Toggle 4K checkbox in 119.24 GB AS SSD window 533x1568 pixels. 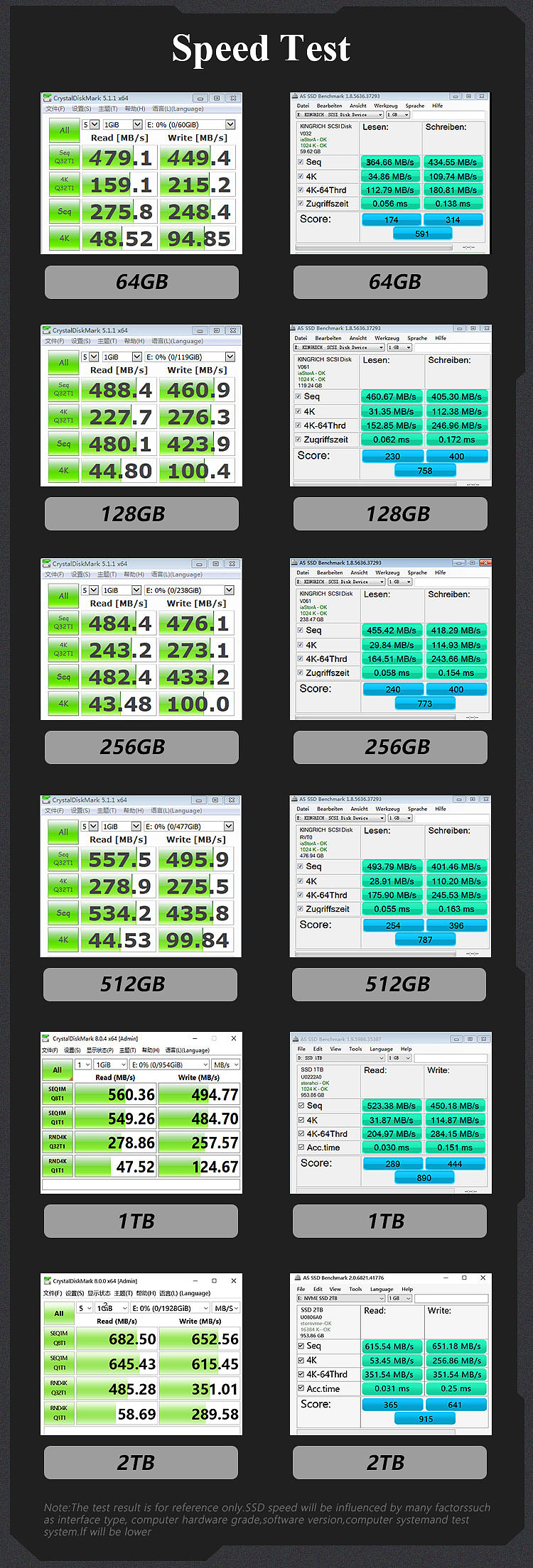[298, 411]
